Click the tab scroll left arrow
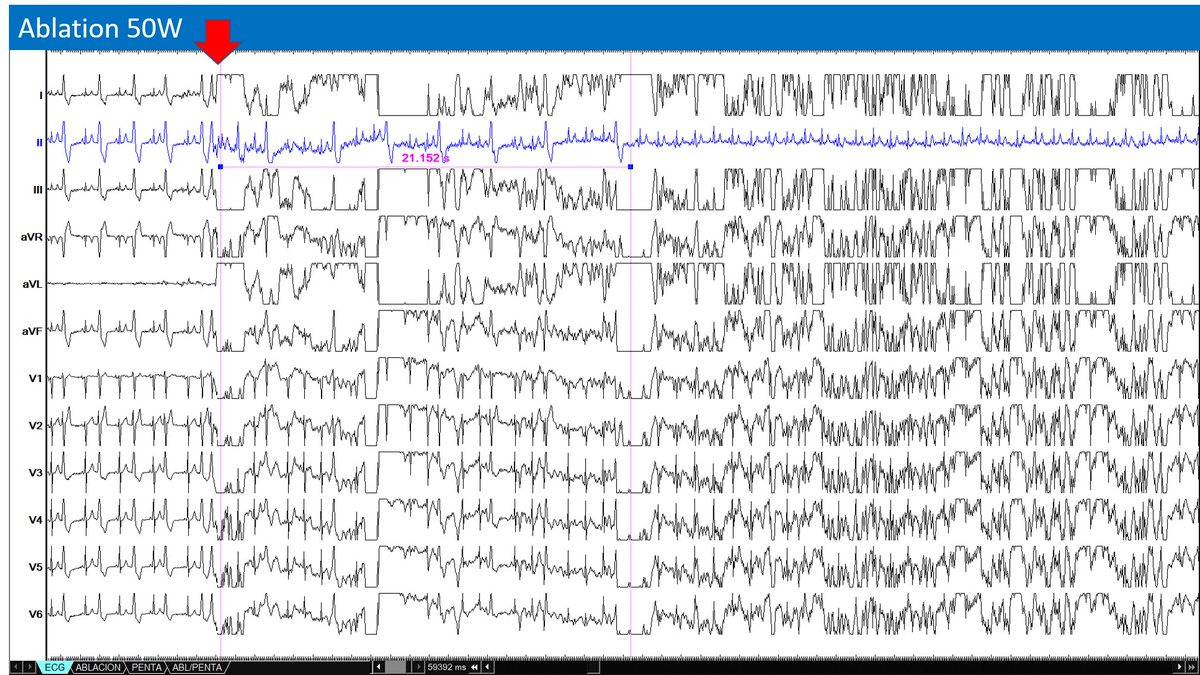The image size is (1200, 675). click(15, 667)
